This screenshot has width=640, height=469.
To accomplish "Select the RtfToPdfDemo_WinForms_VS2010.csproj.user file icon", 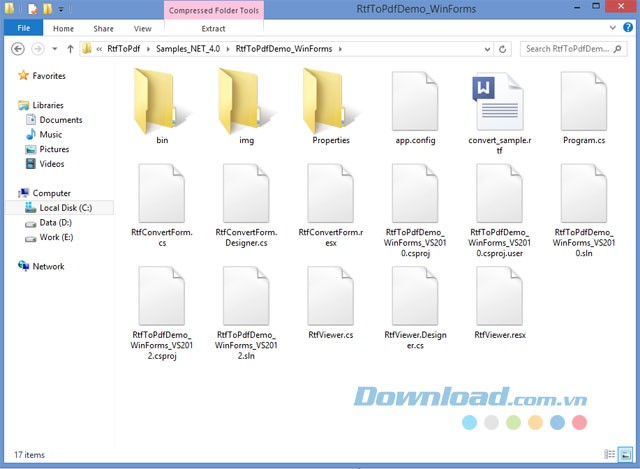I will [x=500, y=193].
